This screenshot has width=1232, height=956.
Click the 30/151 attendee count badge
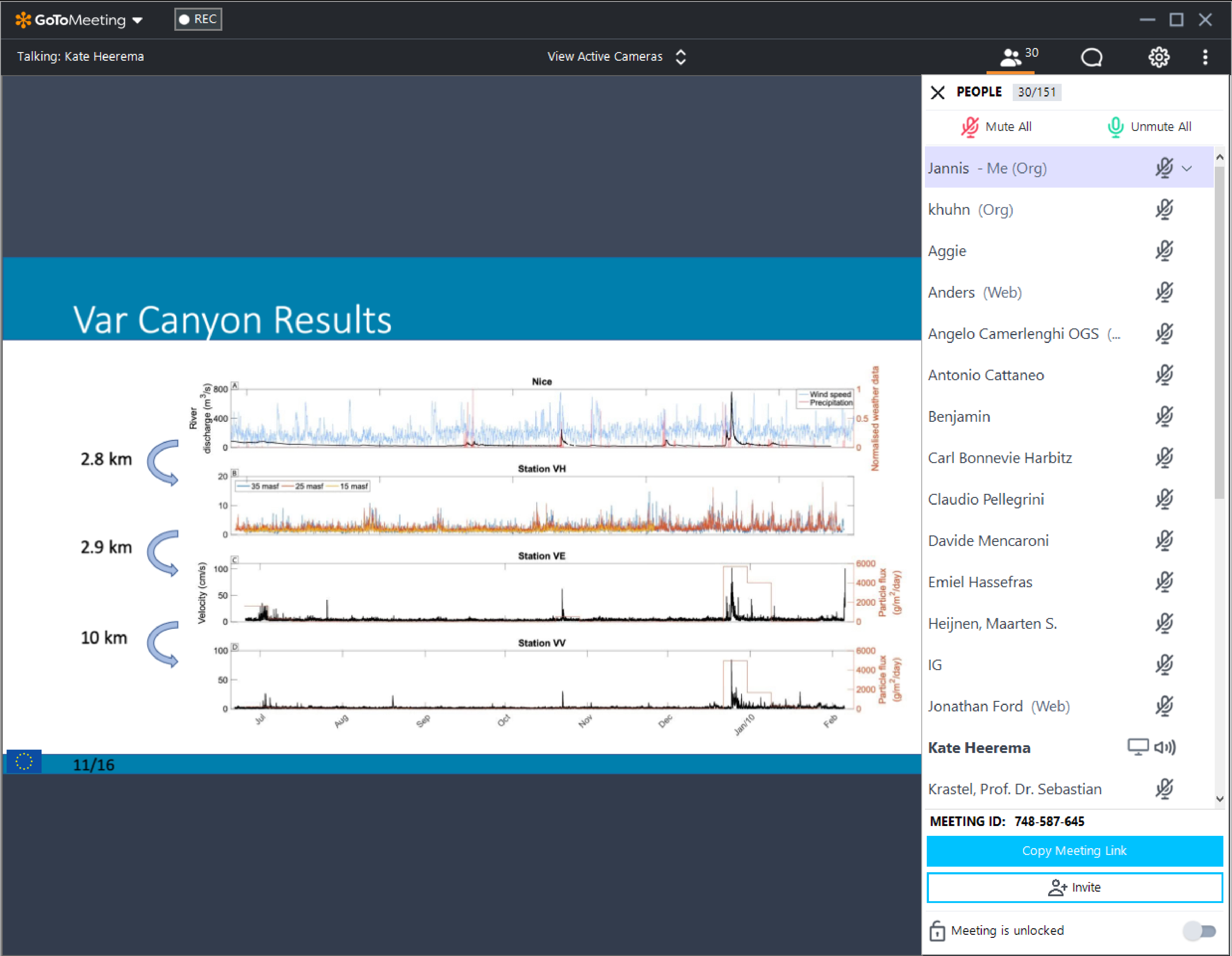pyautogui.click(x=1036, y=92)
